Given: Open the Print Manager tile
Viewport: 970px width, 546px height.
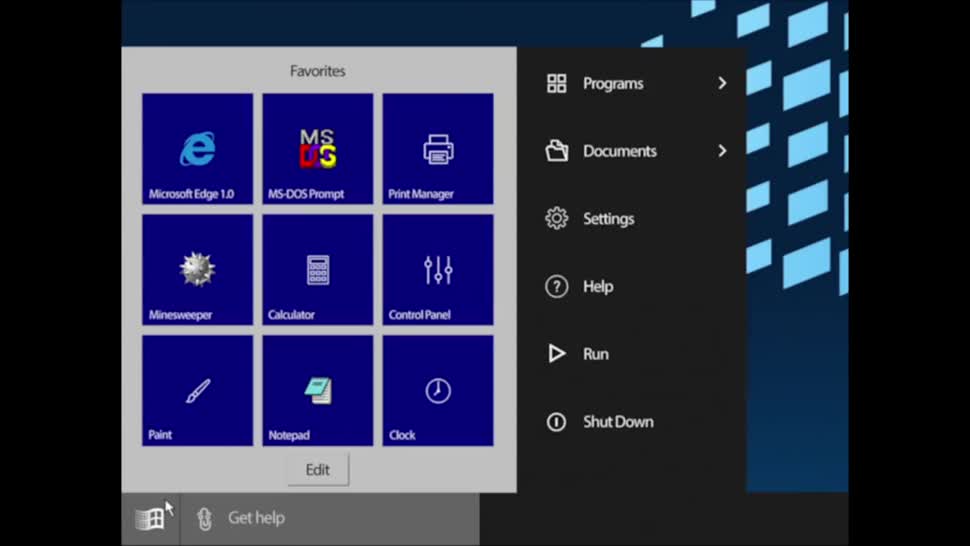Looking at the screenshot, I should pos(438,148).
